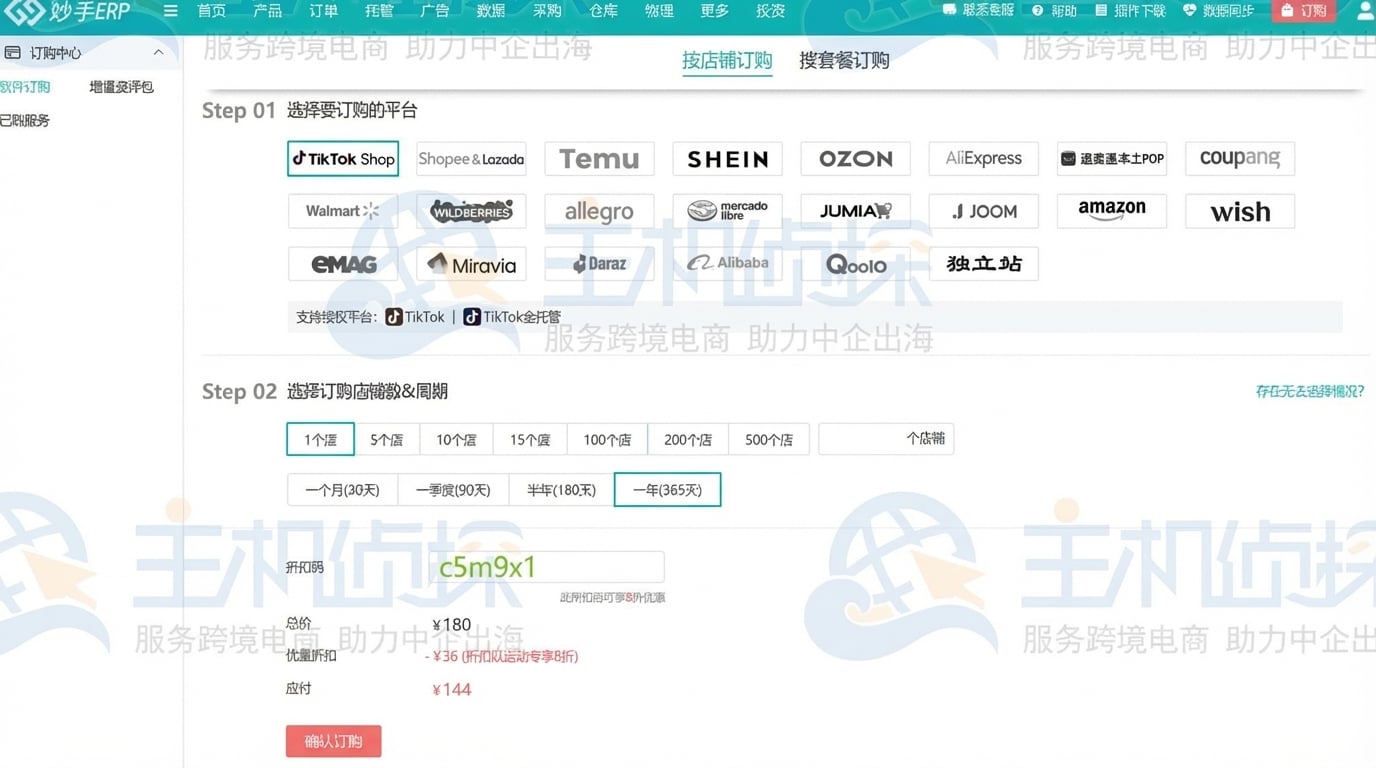Choose the 一个月(30天) subscription period

click(342, 490)
